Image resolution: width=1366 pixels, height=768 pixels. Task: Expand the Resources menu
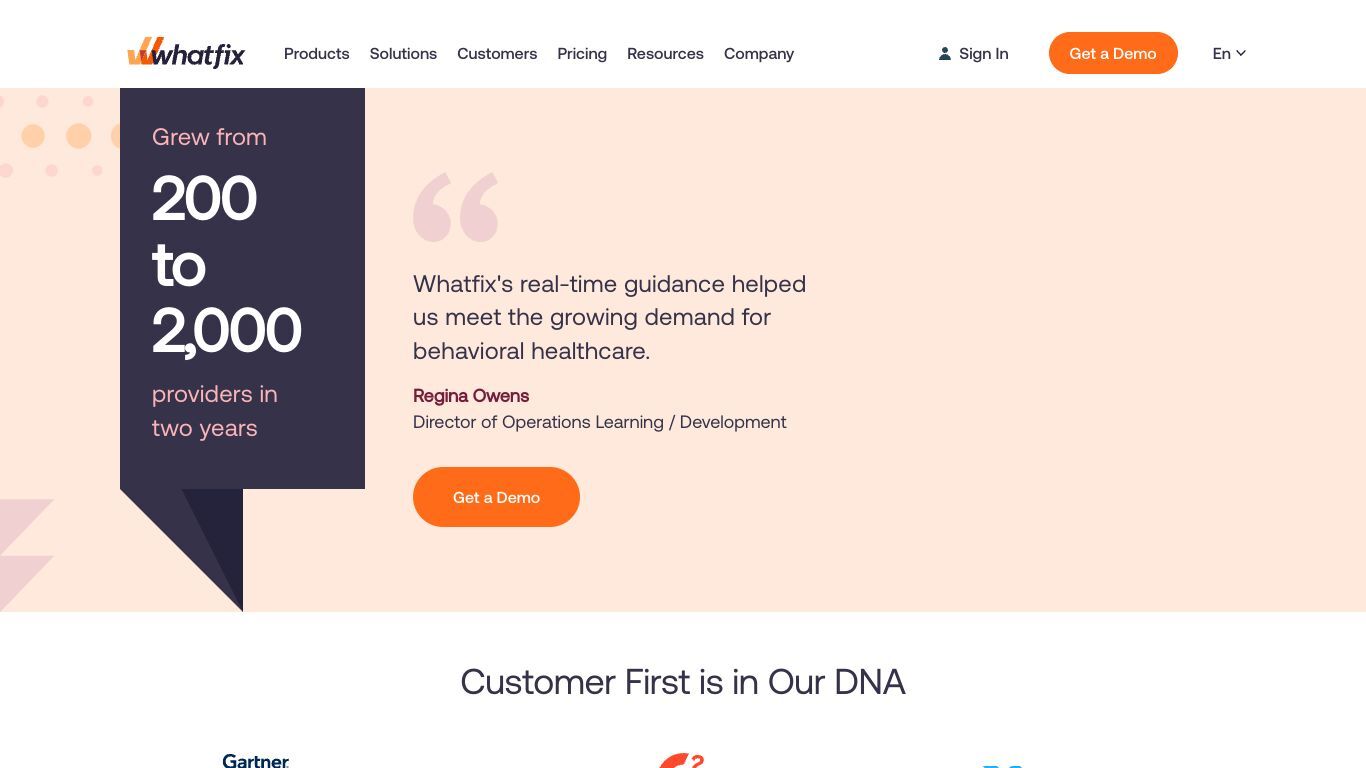coord(665,54)
